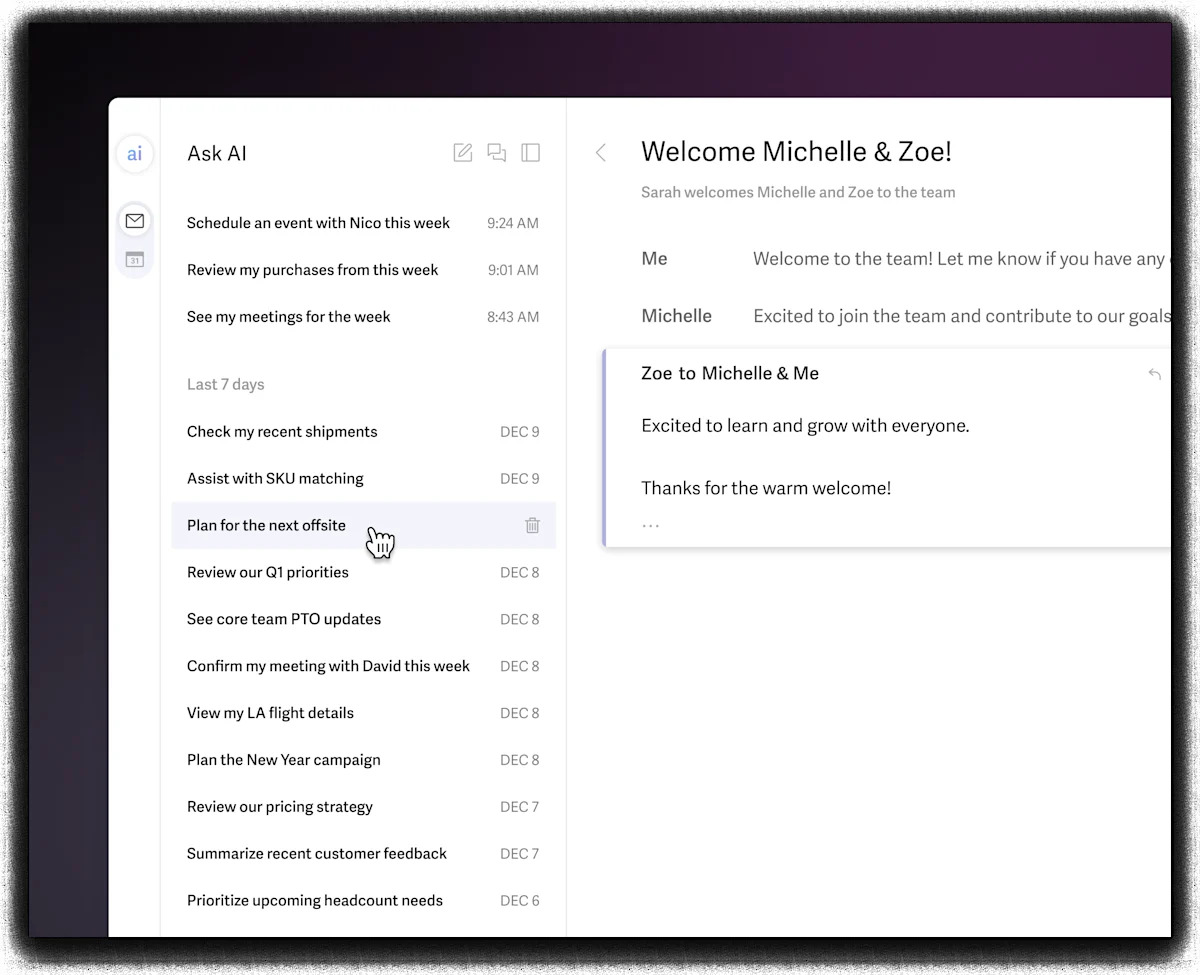Delete the 'Plan for the next offsite' chat
Image resolution: width=1200 pixels, height=975 pixels.
532,525
